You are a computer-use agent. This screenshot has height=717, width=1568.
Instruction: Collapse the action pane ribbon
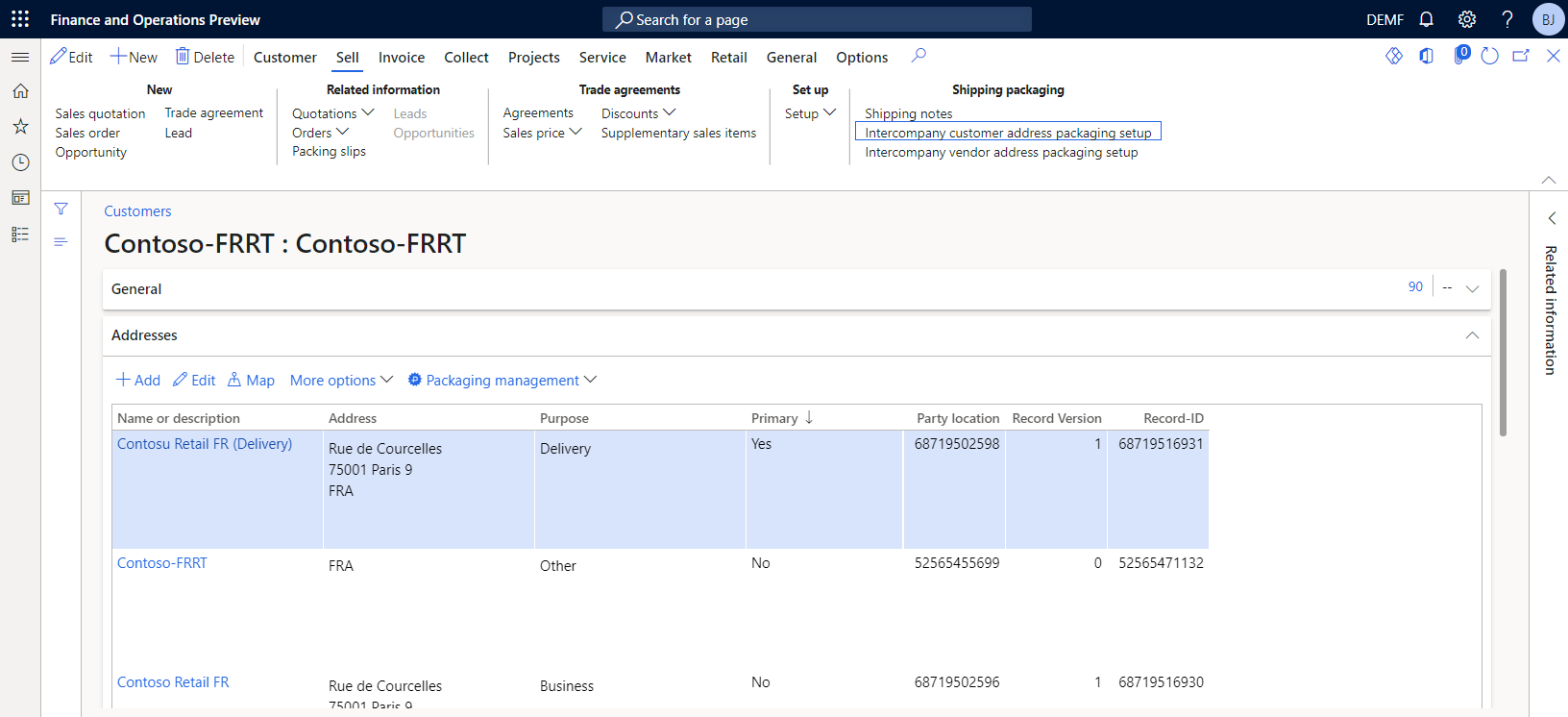(1548, 180)
